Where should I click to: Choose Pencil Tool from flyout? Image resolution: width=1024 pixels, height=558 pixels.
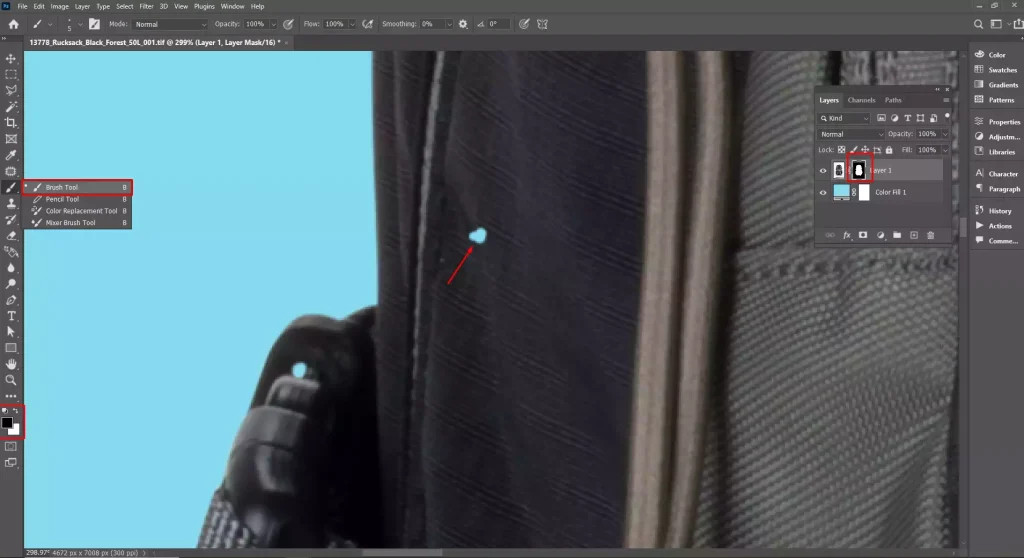coord(78,199)
